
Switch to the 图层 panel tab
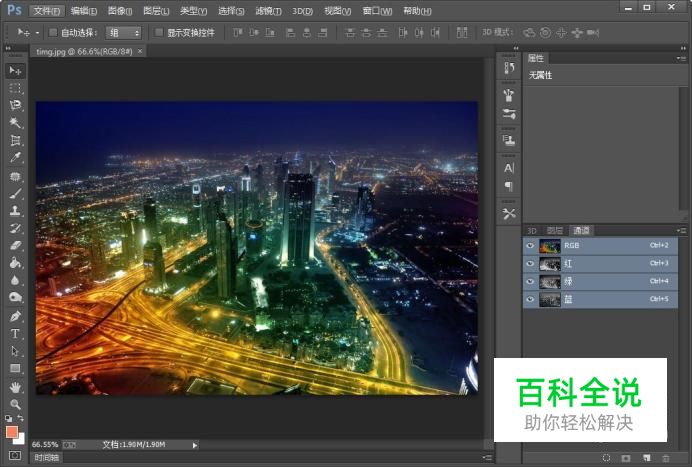click(555, 230)
